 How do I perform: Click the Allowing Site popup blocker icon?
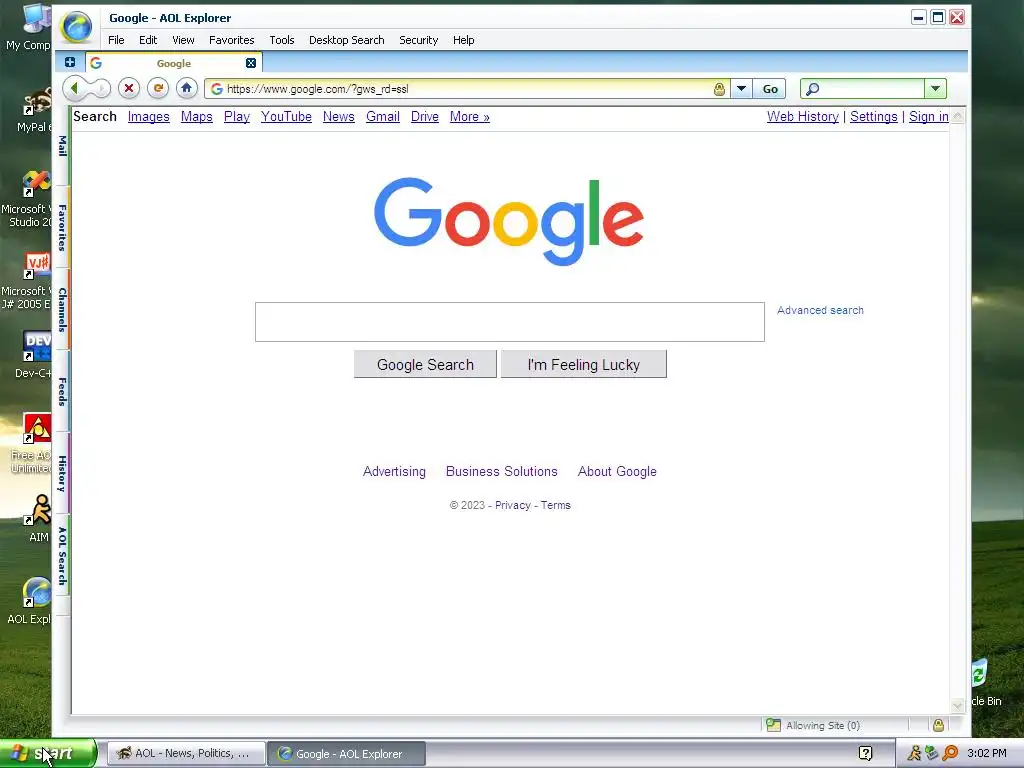click(x=773, y=725)
